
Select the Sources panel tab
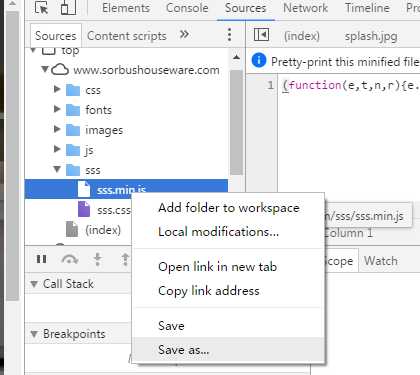(x=245, y=8)
